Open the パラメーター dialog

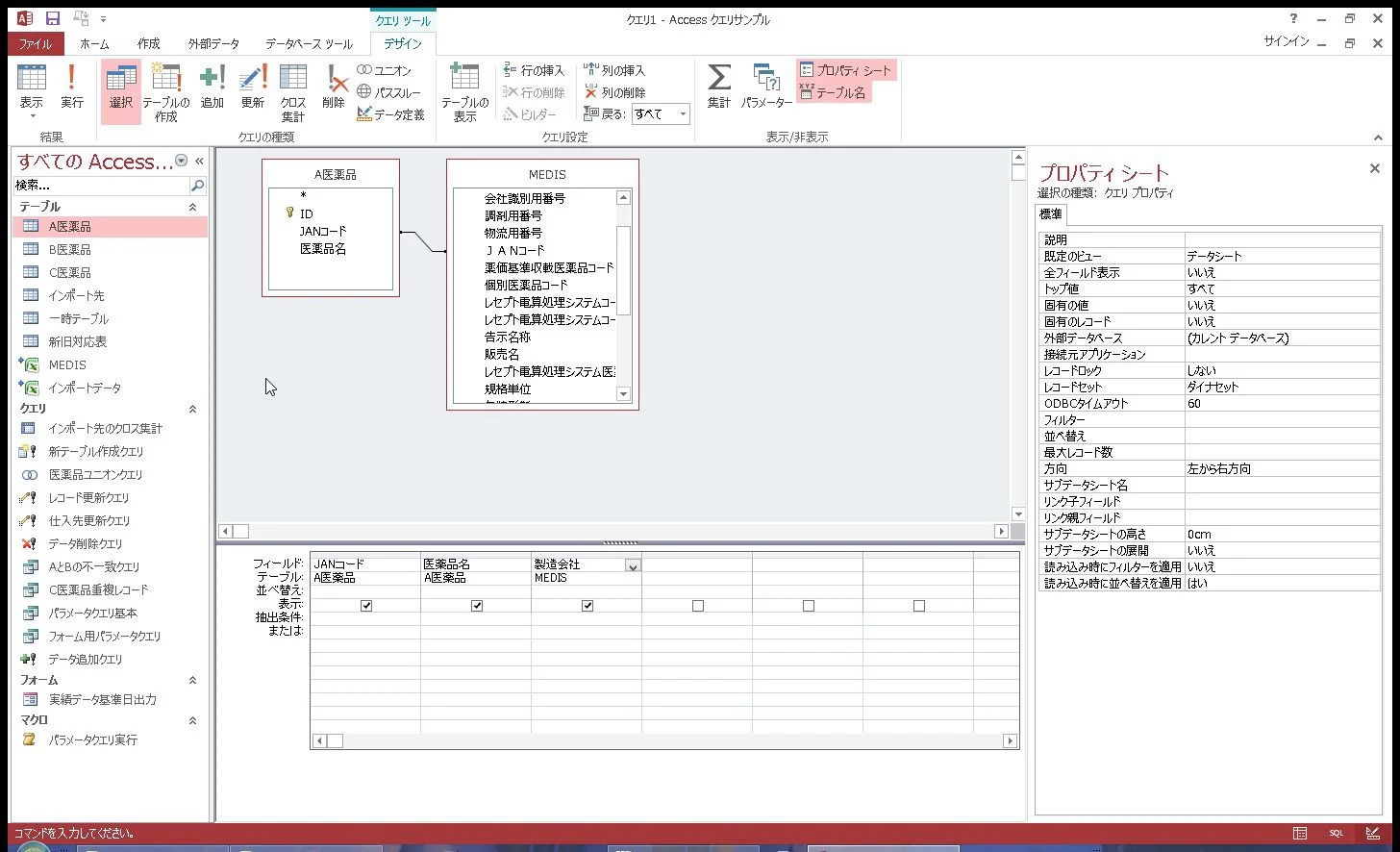(x=767, y=87)
